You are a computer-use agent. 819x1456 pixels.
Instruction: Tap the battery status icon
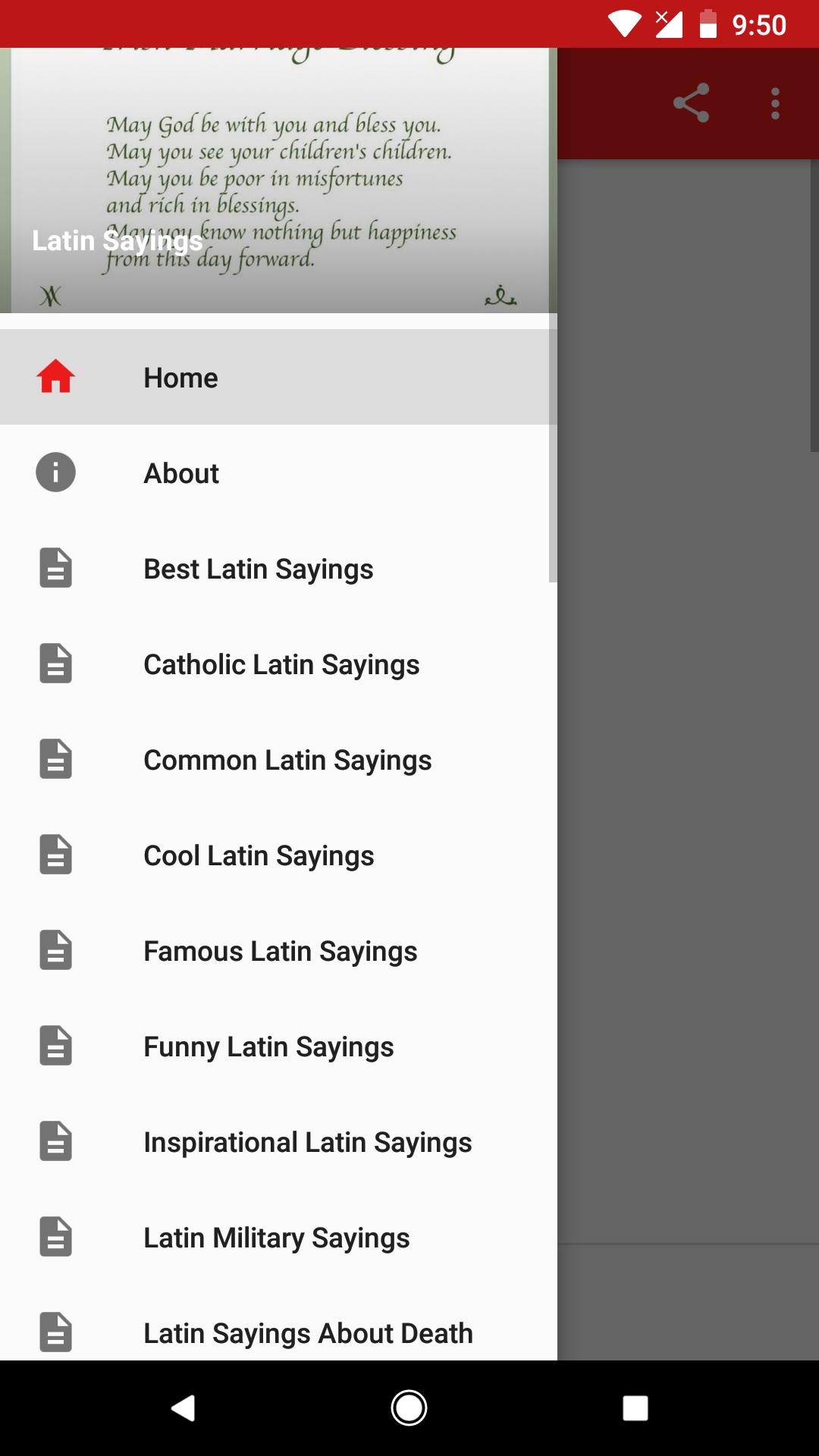708,24
